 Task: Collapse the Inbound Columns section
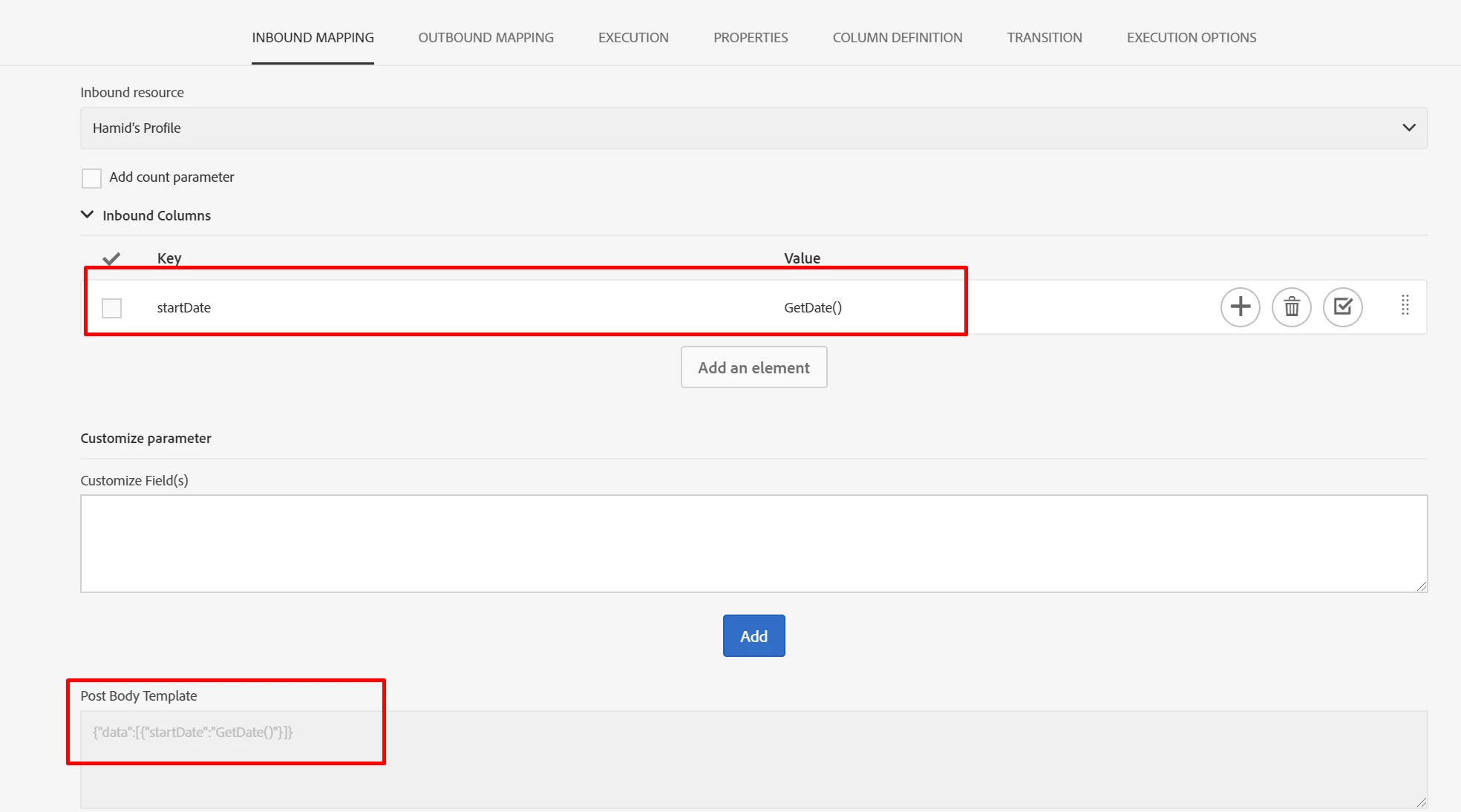point(88,215)
